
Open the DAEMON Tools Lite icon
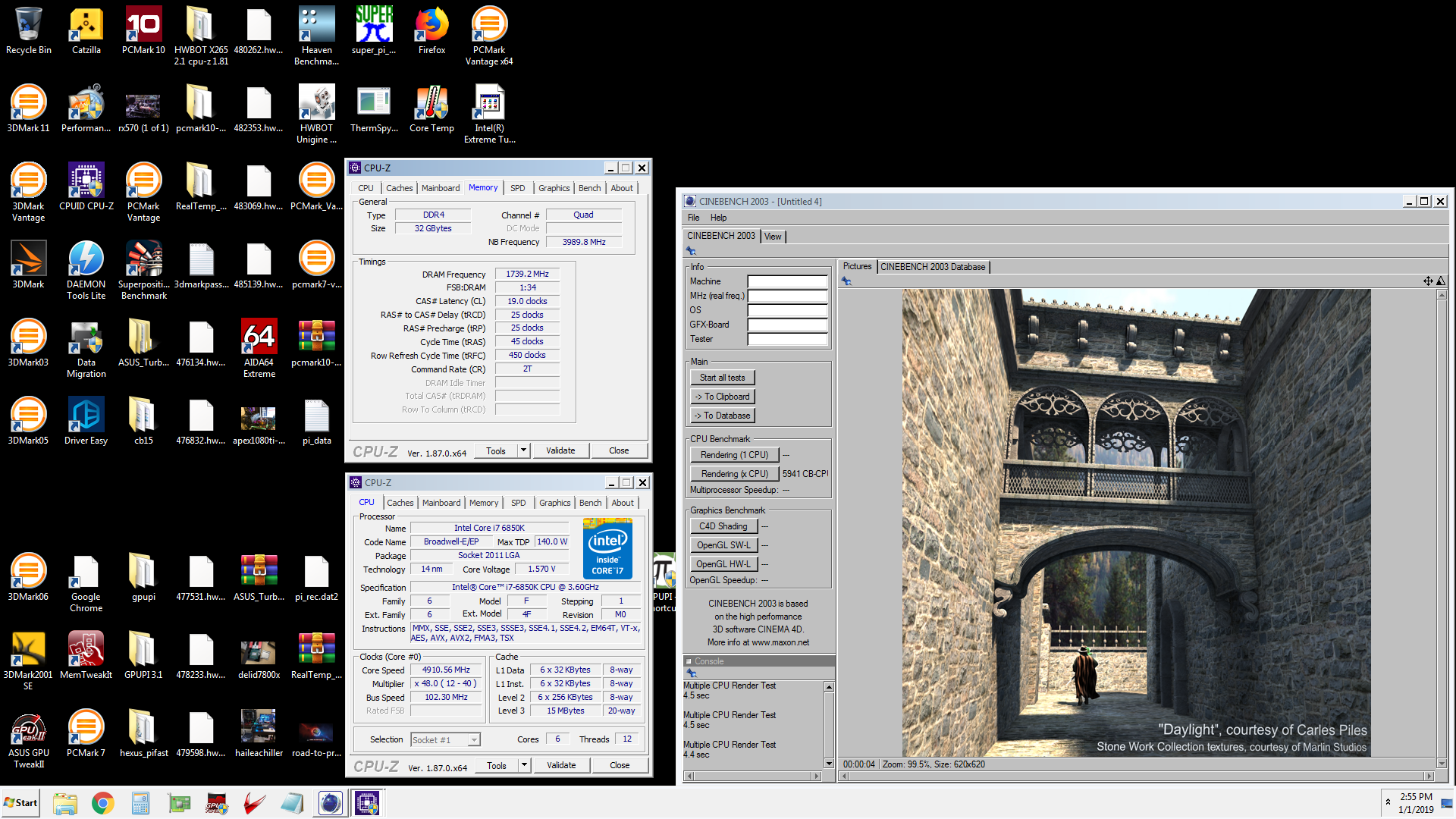coord(86,271)
